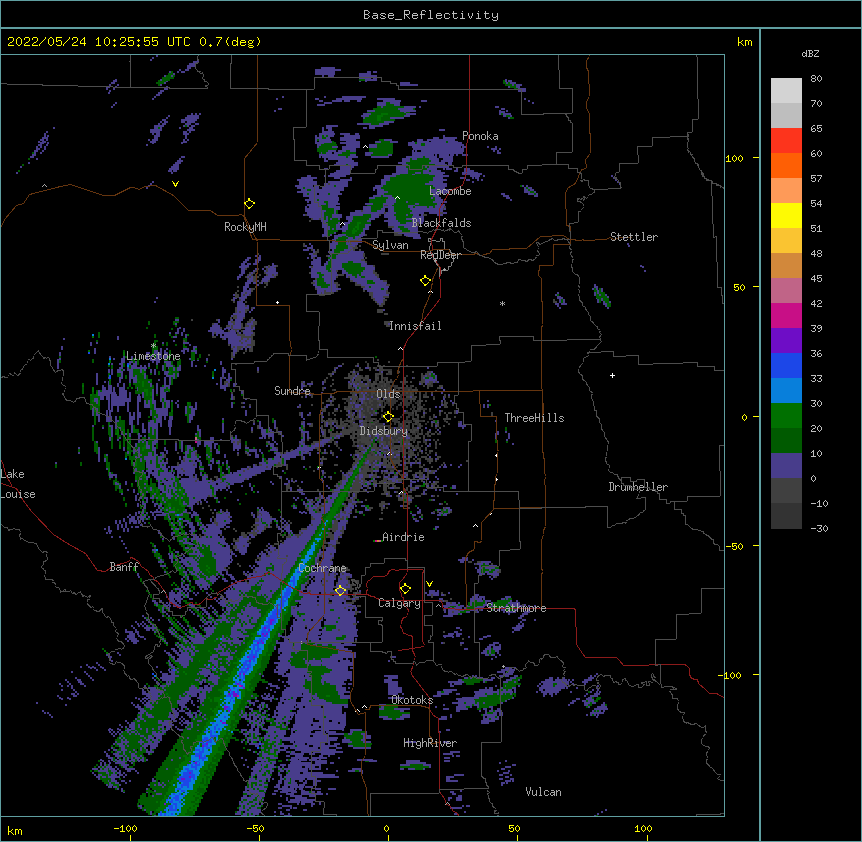Click the yellow diamond marker under Cochrane

coord(340,590)
